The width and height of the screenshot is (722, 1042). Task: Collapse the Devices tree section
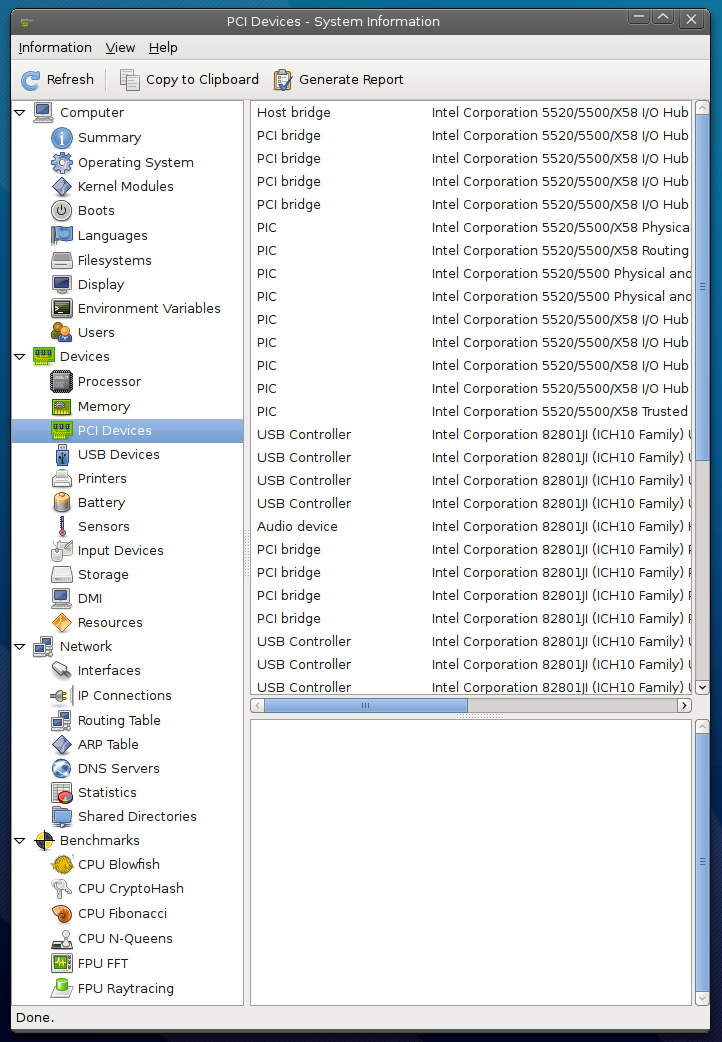[20, 357]
